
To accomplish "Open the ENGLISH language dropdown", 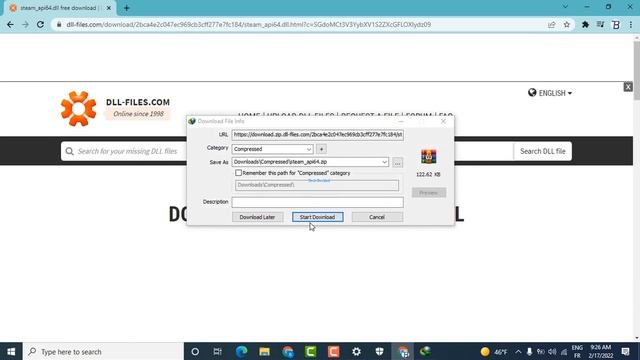I will (x=550, y=93).
